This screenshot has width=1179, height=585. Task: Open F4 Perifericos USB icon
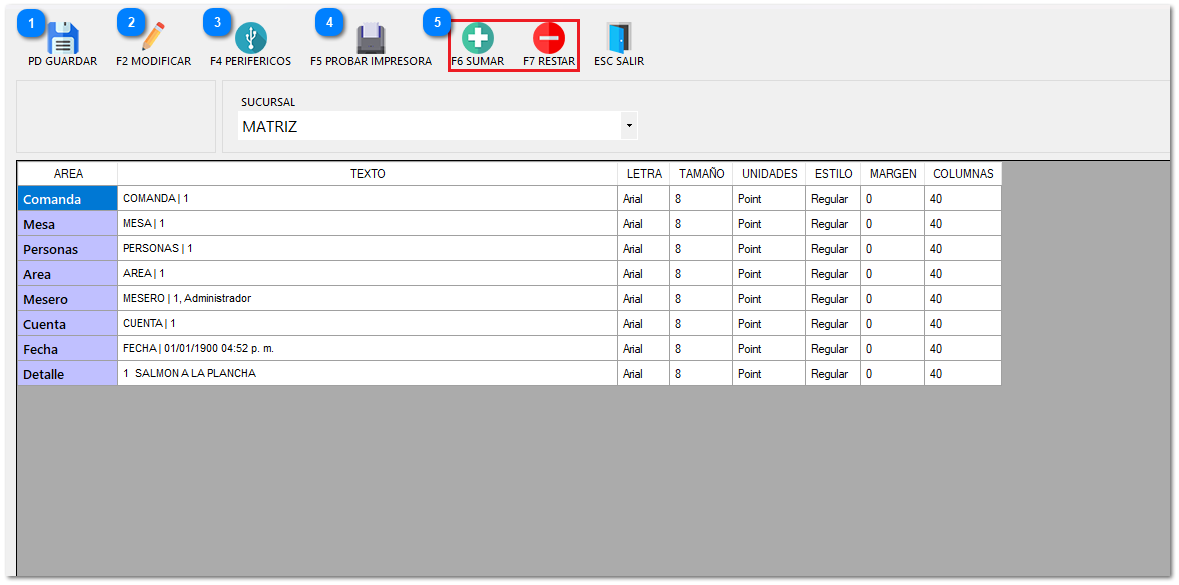point(250,39)
